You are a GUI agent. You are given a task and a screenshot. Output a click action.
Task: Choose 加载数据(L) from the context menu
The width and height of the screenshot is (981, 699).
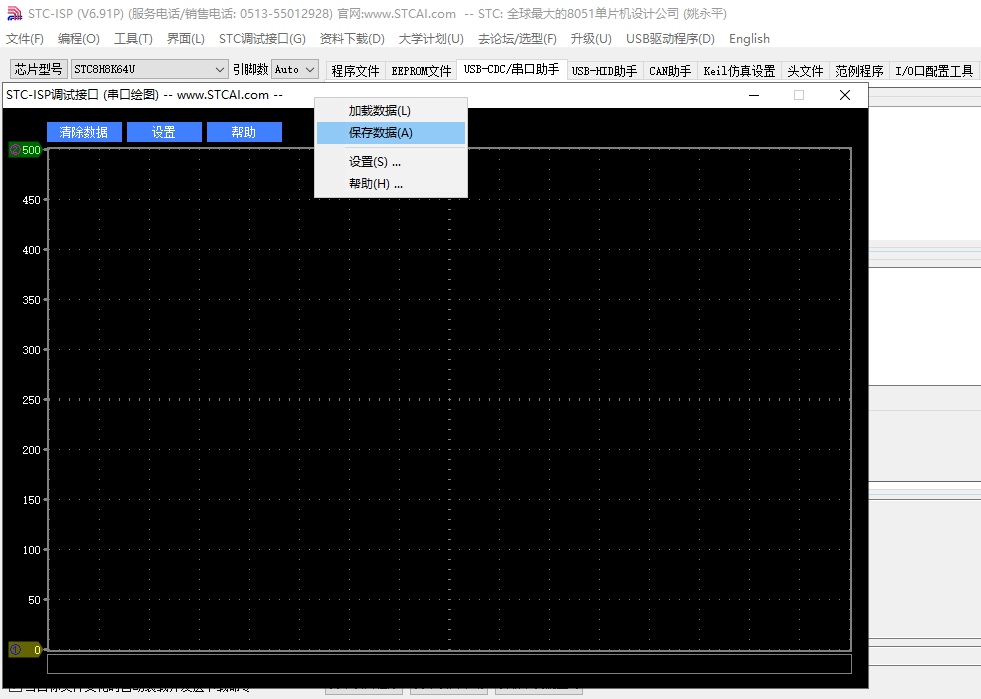(379, 111)
